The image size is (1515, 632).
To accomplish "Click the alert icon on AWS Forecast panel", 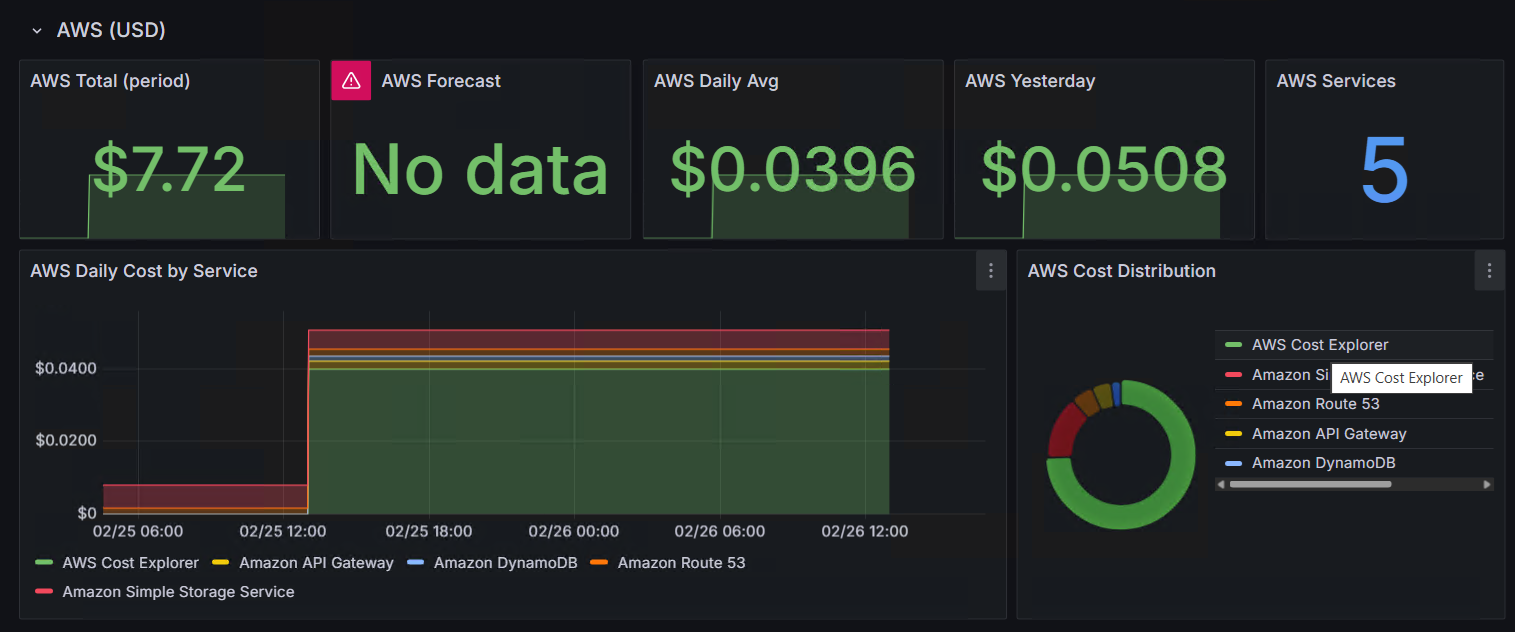I will (349, 81).
